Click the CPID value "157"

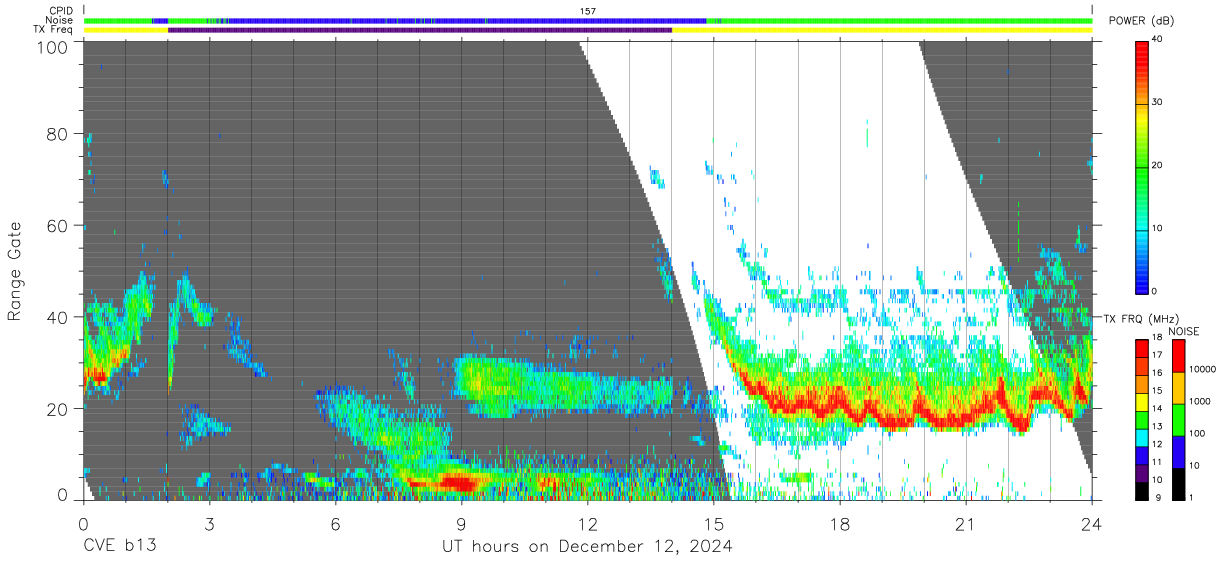pos(588,11)
